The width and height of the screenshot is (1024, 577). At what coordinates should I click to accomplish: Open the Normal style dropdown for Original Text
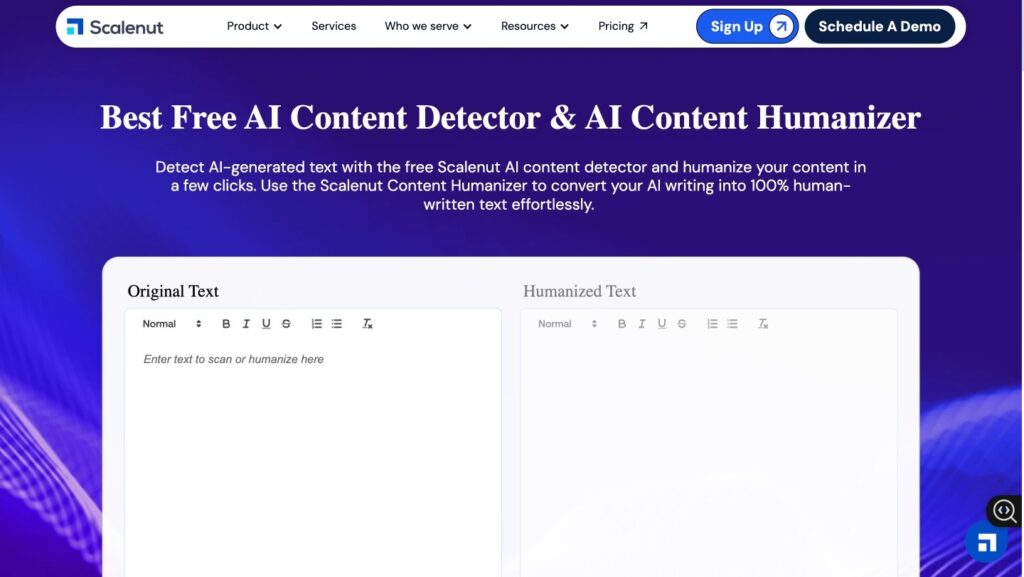(172, 324)
